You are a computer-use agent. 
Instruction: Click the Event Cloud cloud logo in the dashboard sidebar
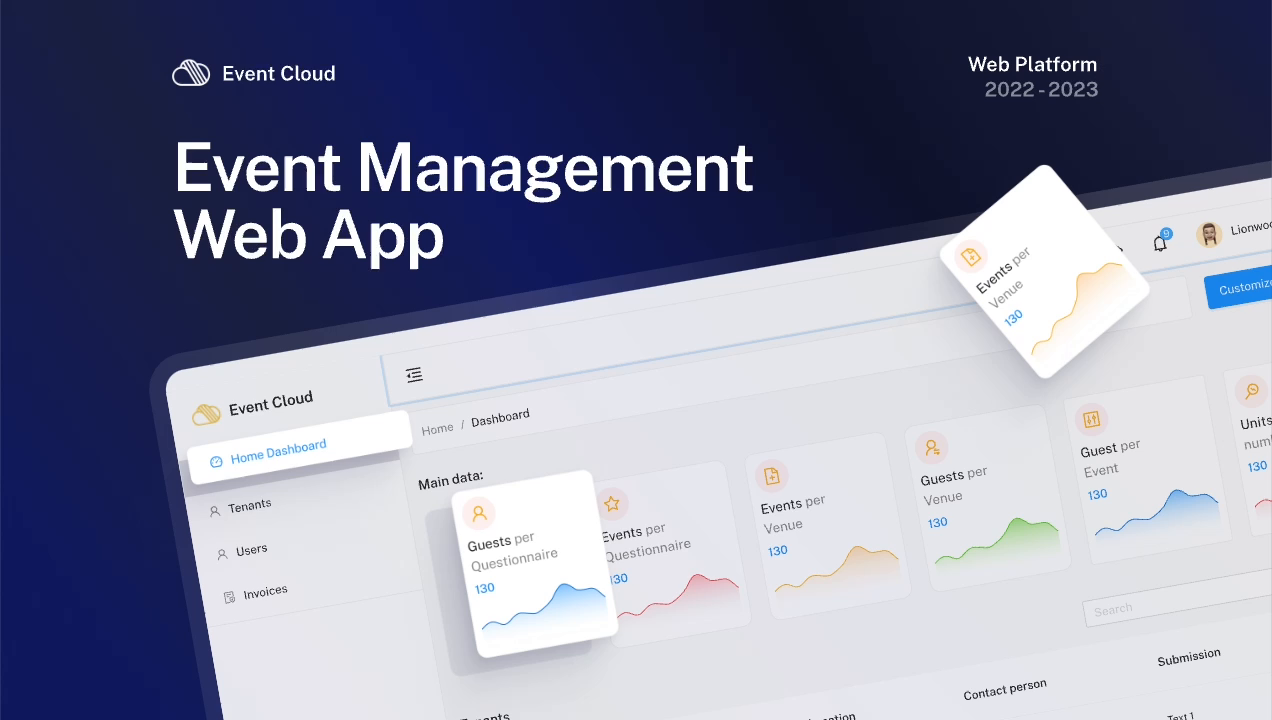[206, 413]
